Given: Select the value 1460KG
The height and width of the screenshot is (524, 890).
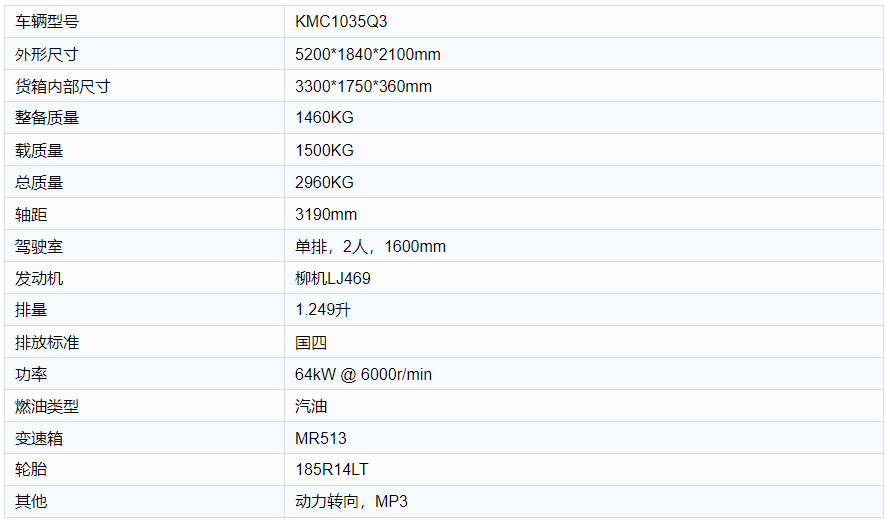Looking at the screenshot, I should [x=324, y=118].
